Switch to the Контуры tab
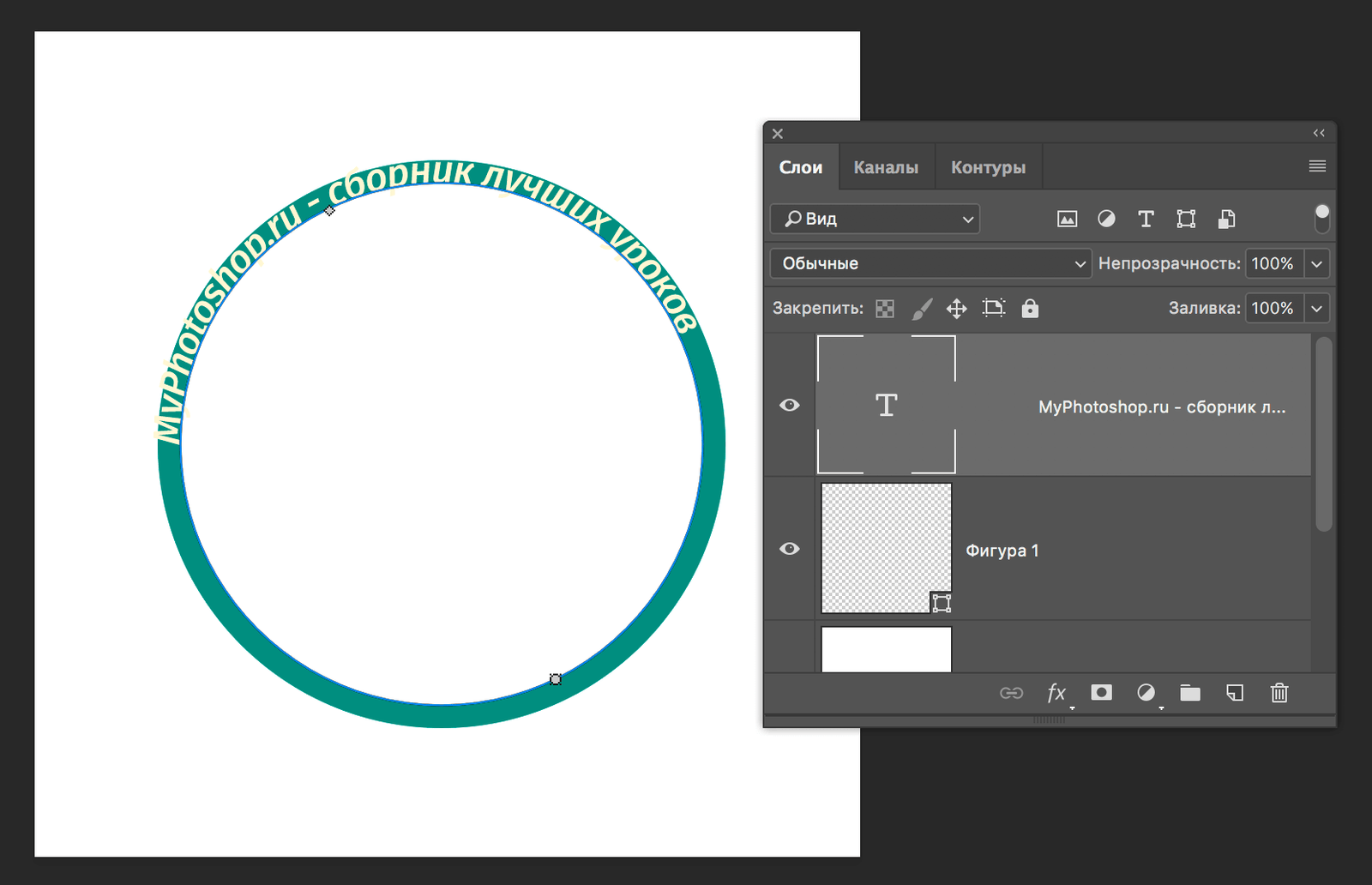The width and height of the screenshot is (1372, 885). click(x=988, y=167)
